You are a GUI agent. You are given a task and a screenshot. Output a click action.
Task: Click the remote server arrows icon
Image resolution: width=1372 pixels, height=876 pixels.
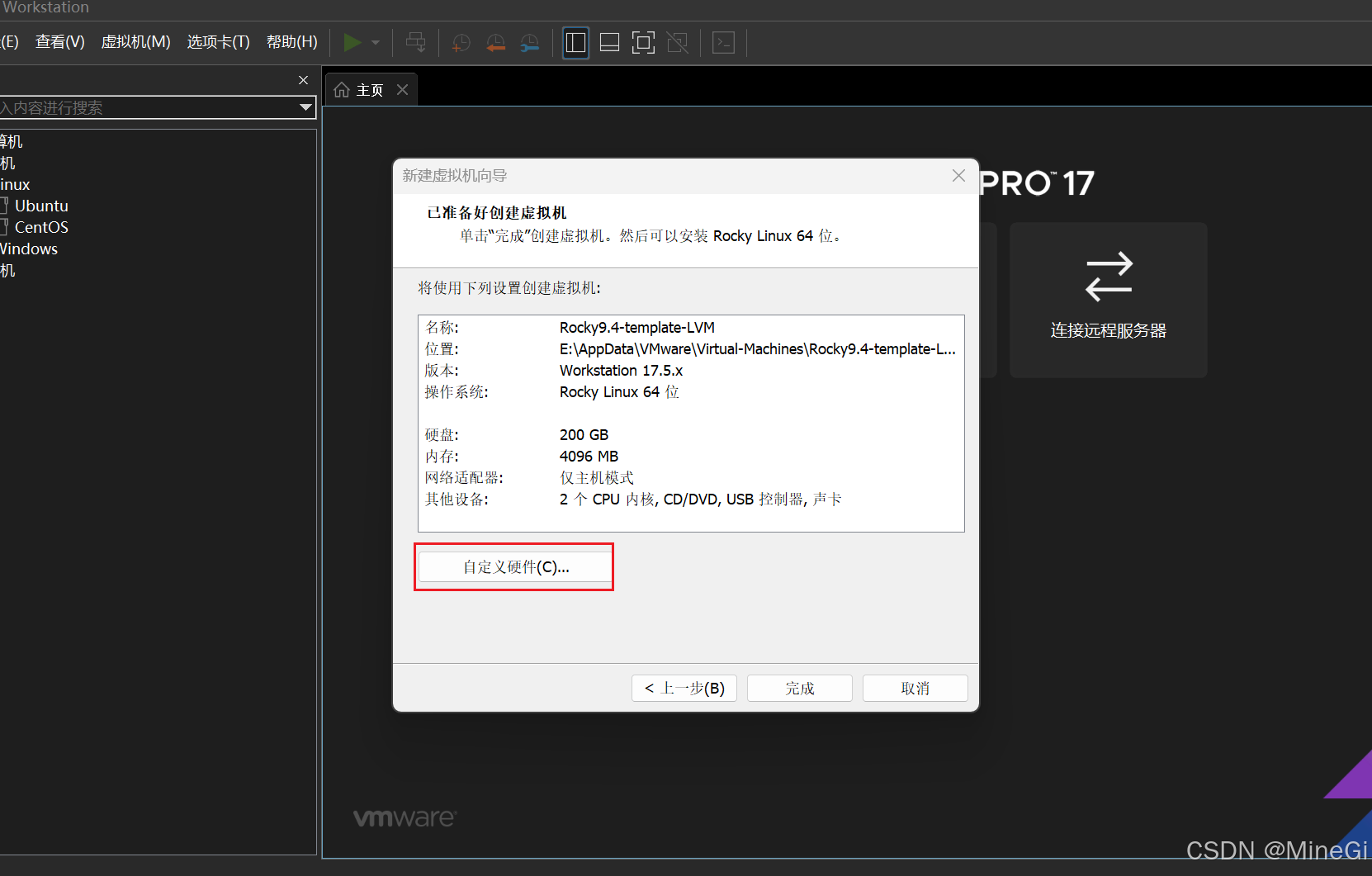tap(1109, 277)
